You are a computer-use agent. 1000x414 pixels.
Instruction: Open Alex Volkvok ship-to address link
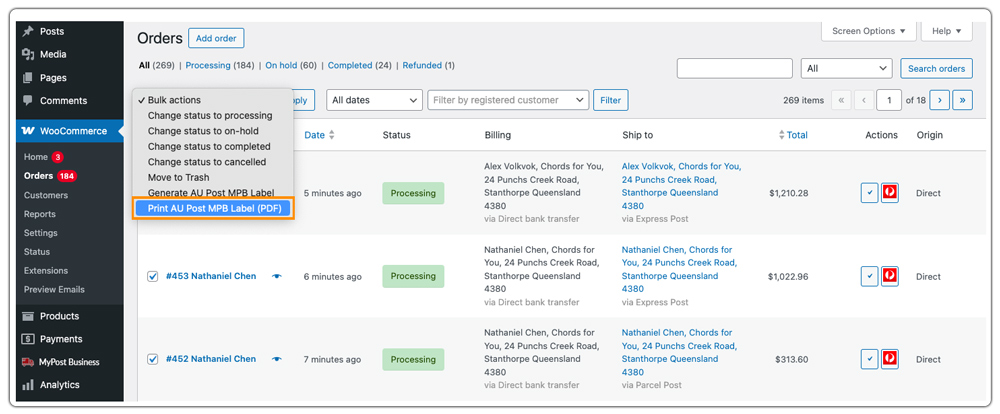681,186
